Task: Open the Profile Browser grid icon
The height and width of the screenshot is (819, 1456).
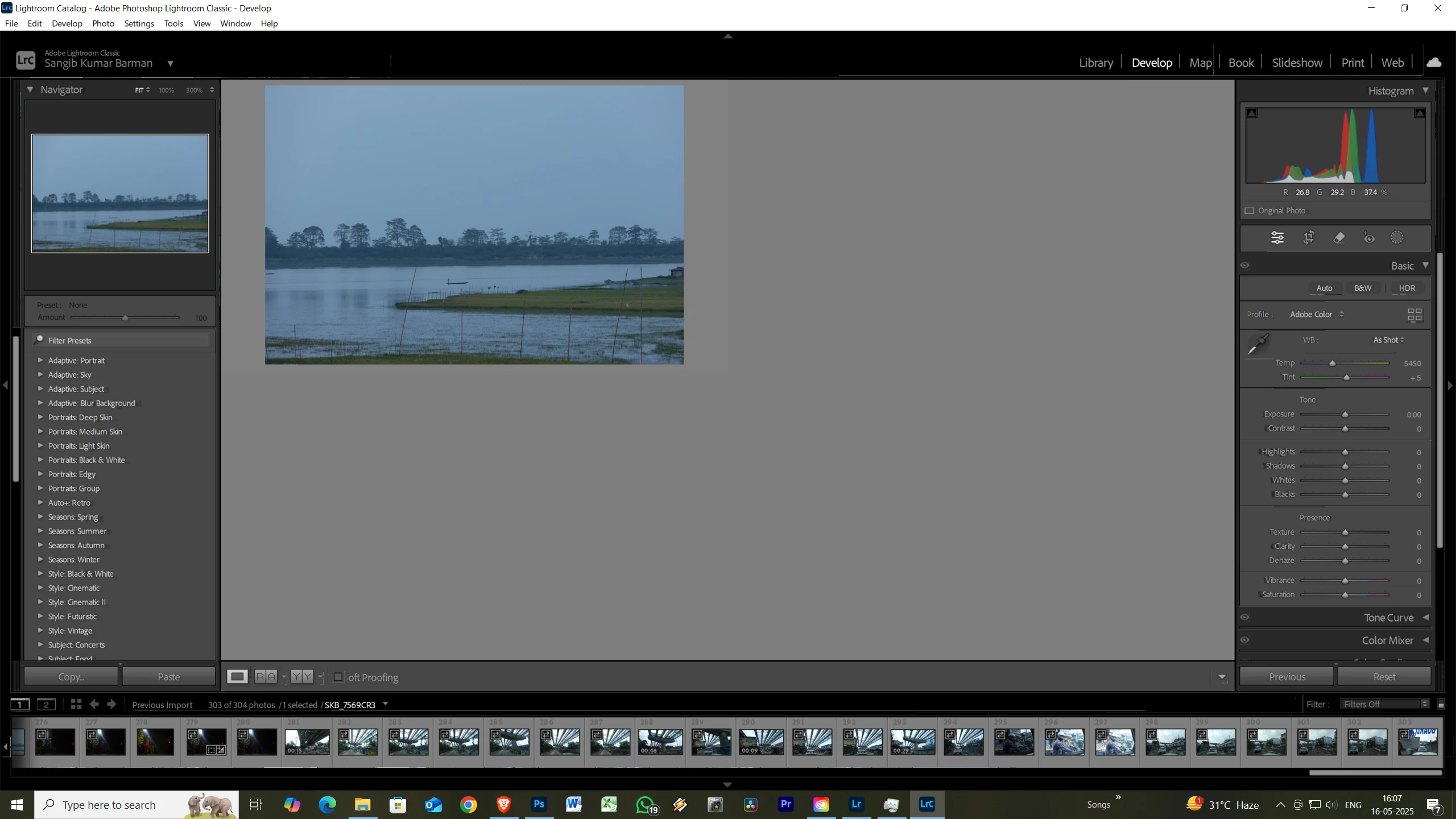Action: (x=1414, y=315)
